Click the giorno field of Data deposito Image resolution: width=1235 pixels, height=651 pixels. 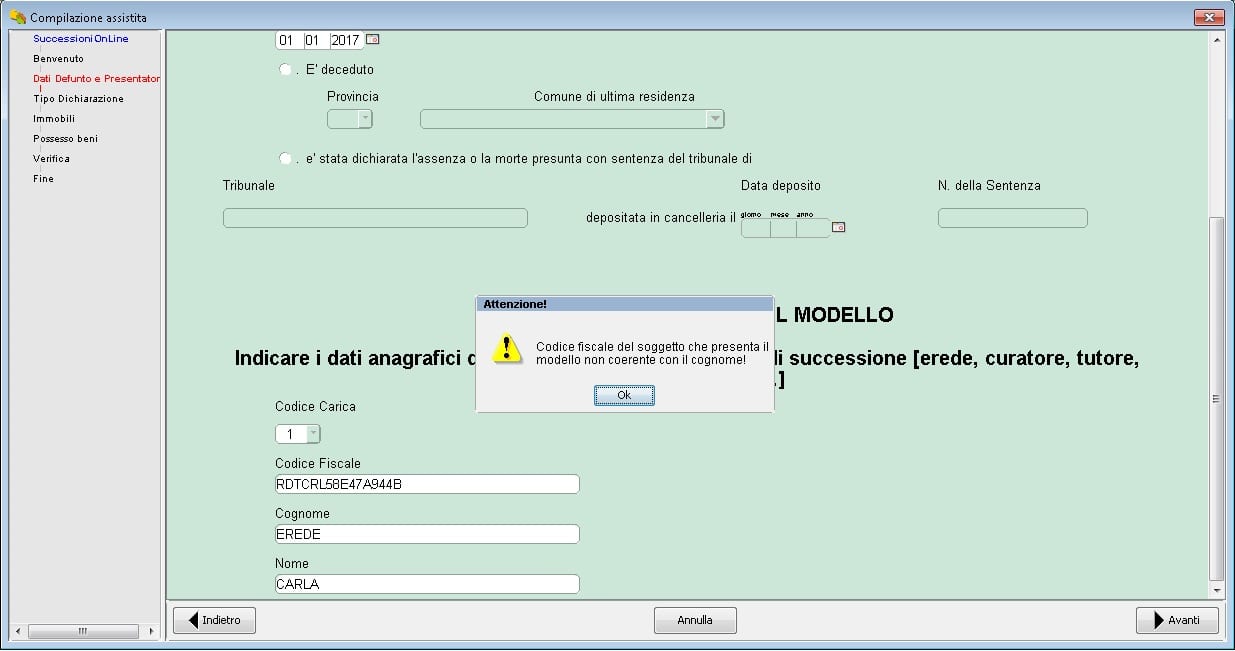pyautogui.click(x=755, y=228)
